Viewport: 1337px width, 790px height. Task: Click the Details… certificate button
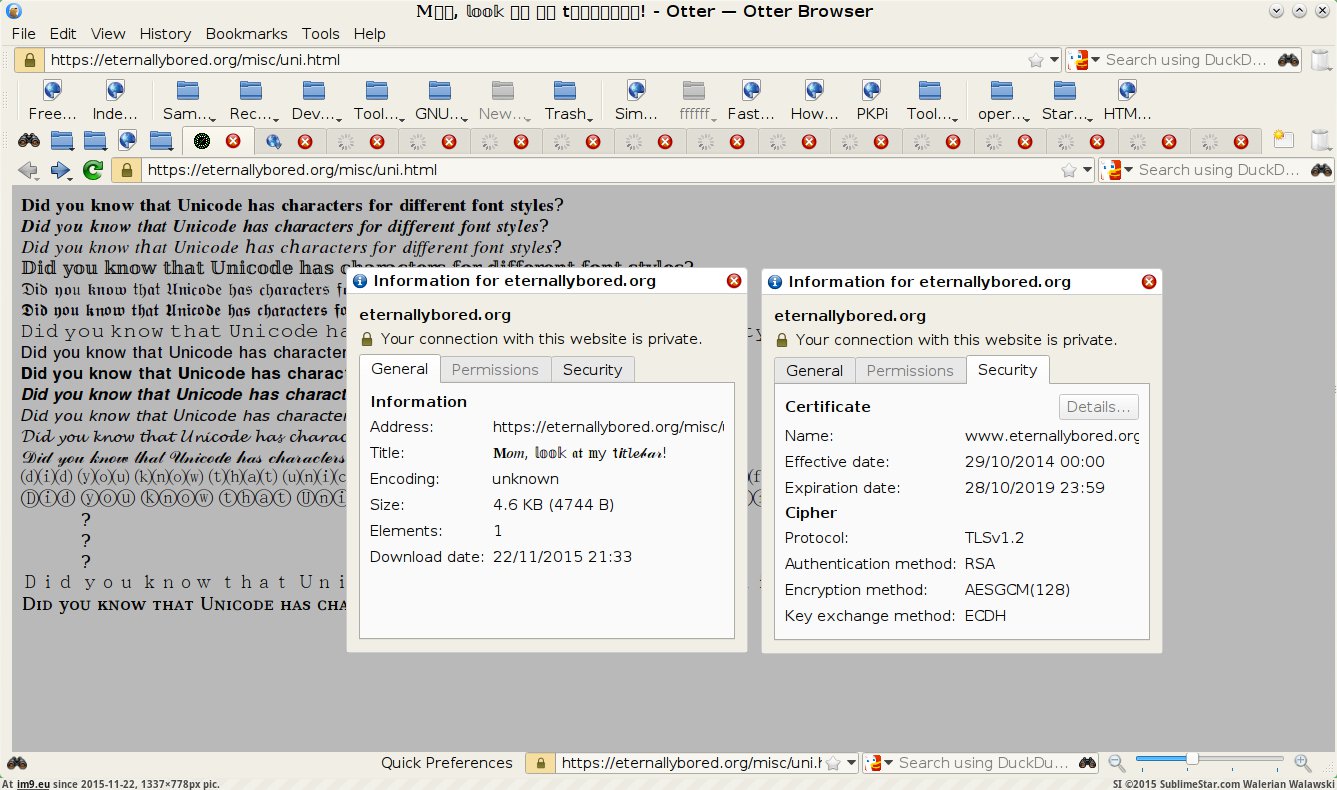(1098, 407)
